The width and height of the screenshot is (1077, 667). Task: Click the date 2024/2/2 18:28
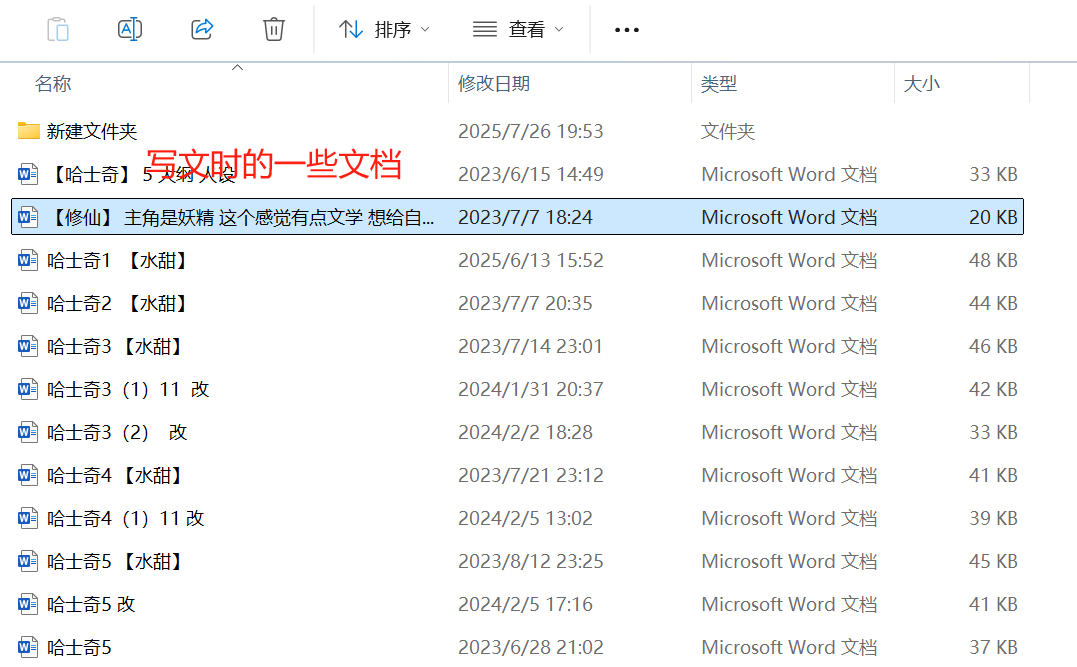(525, 433)
